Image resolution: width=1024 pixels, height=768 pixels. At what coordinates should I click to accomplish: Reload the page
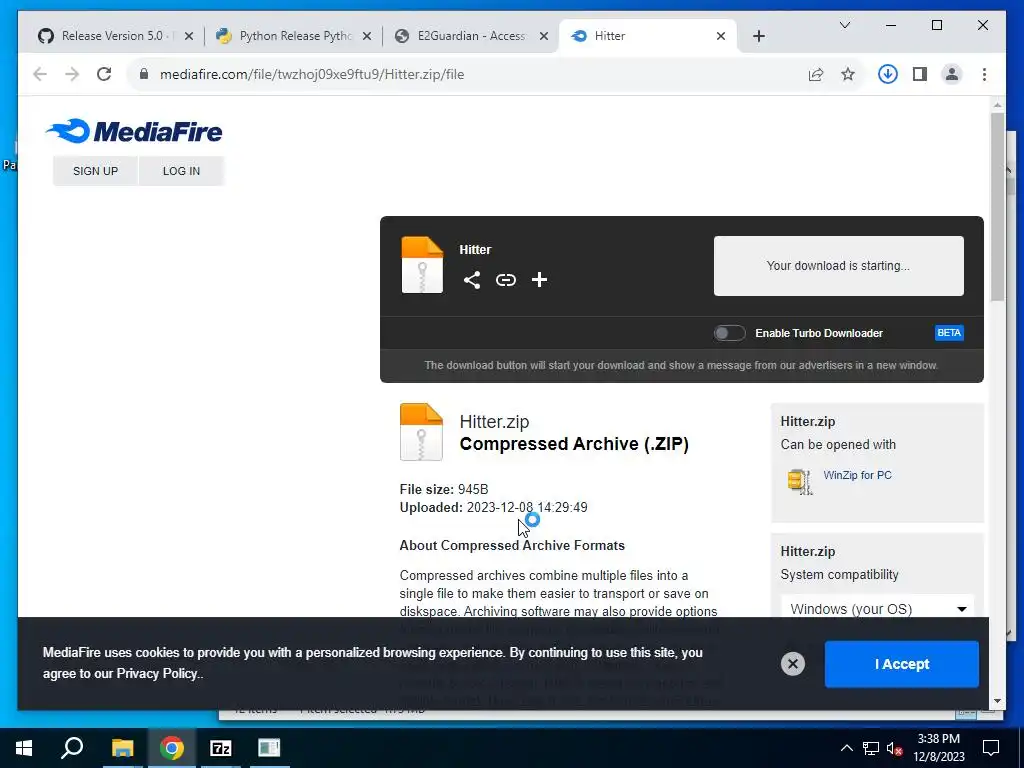click(104, 74)
